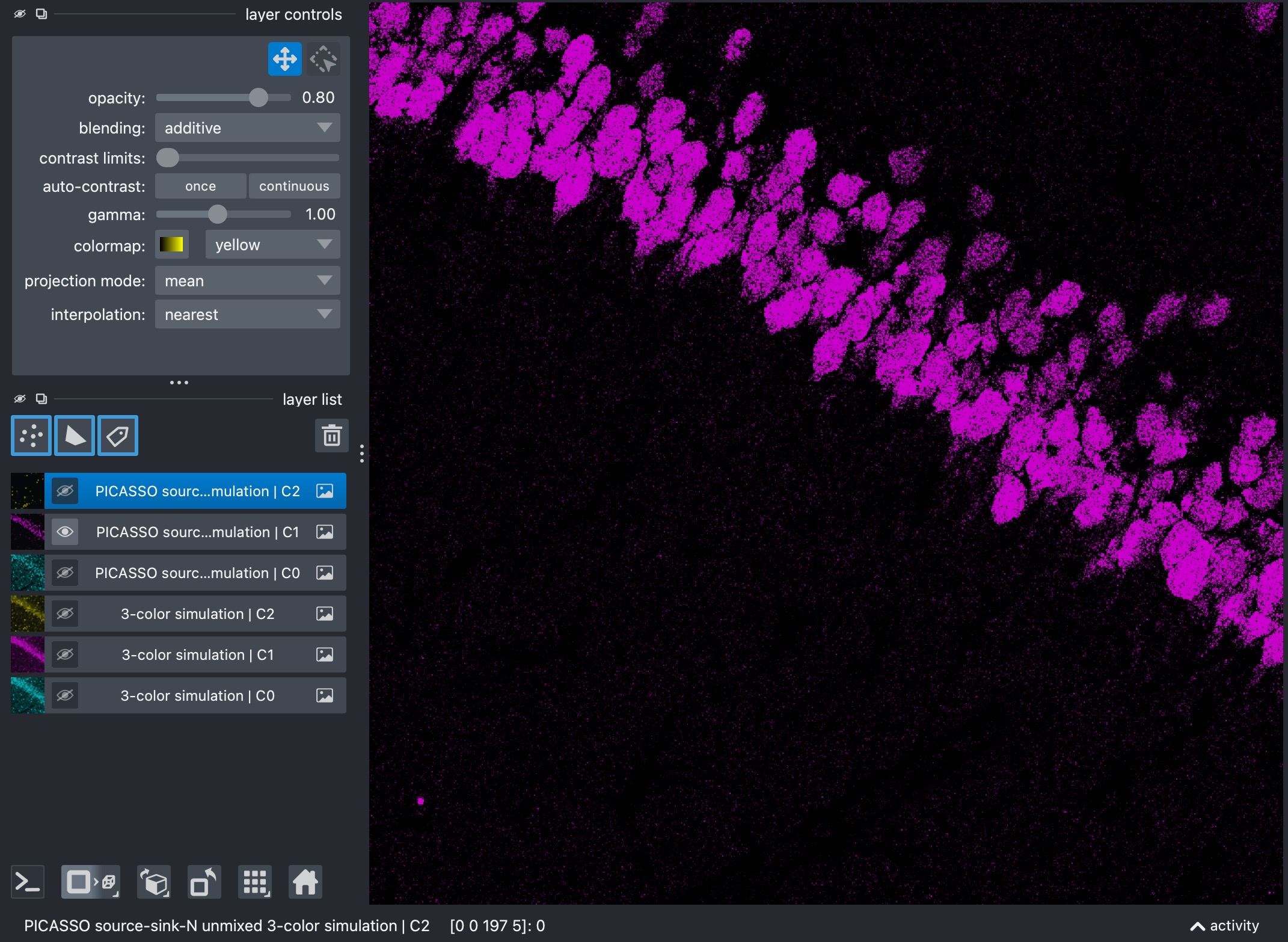Create a new labels layer

click(118, 436)
